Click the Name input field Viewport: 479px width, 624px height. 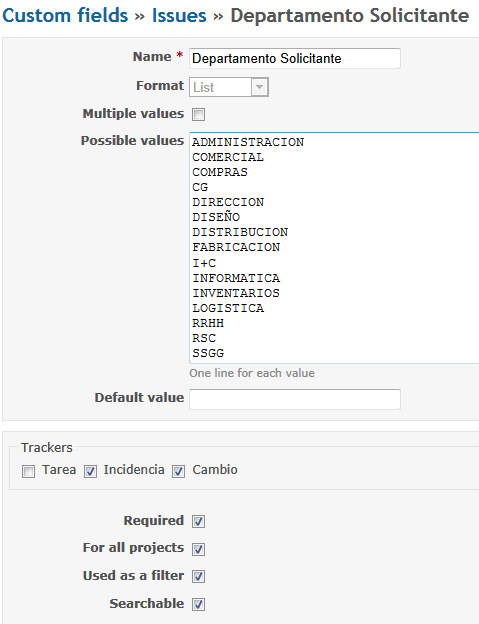295,58
